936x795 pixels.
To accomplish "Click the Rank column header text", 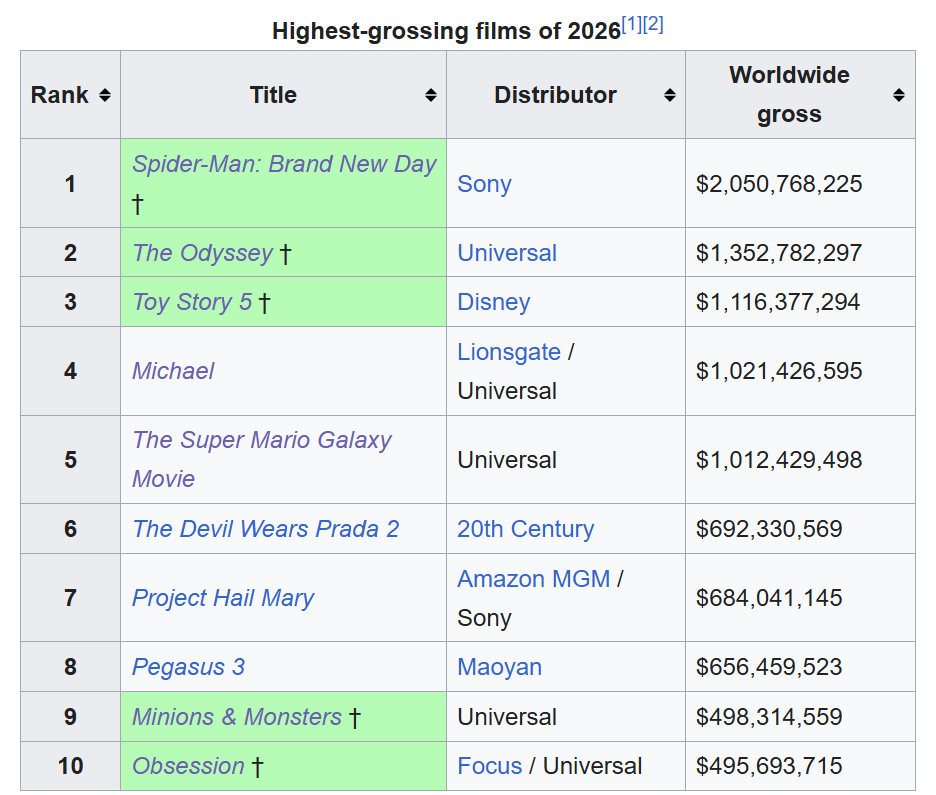I will [59, 95].
